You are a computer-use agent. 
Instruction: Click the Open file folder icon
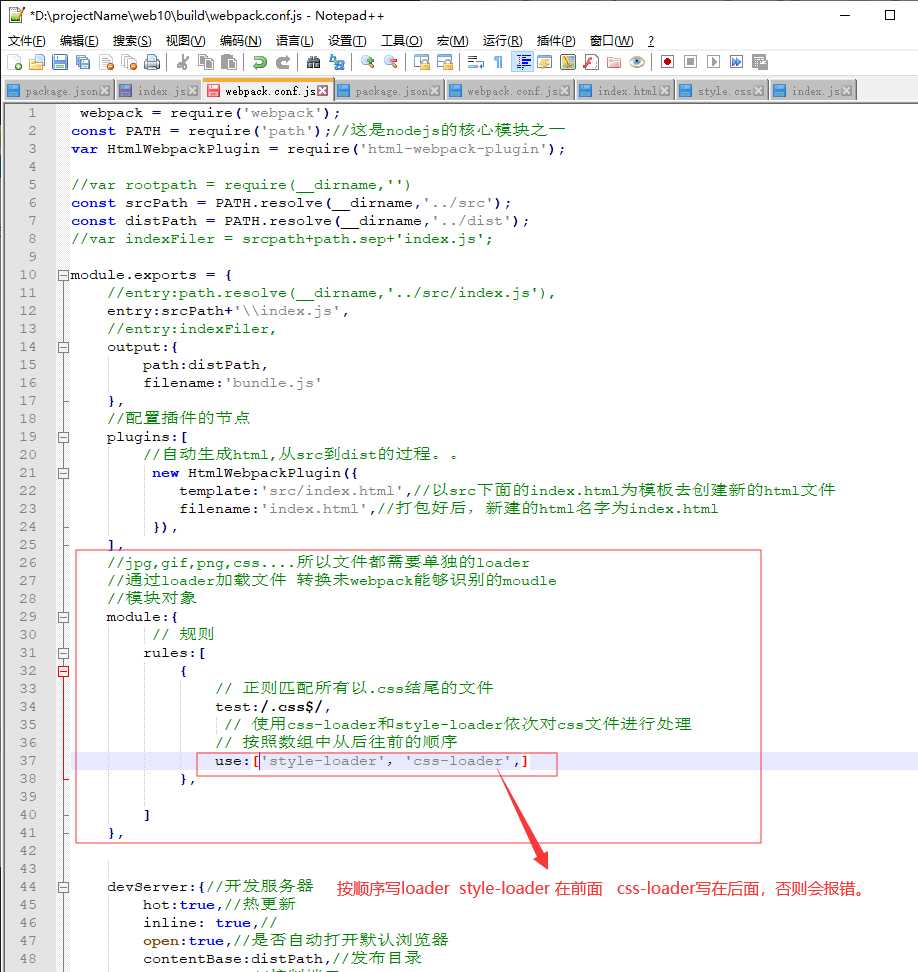coord(37,62)
